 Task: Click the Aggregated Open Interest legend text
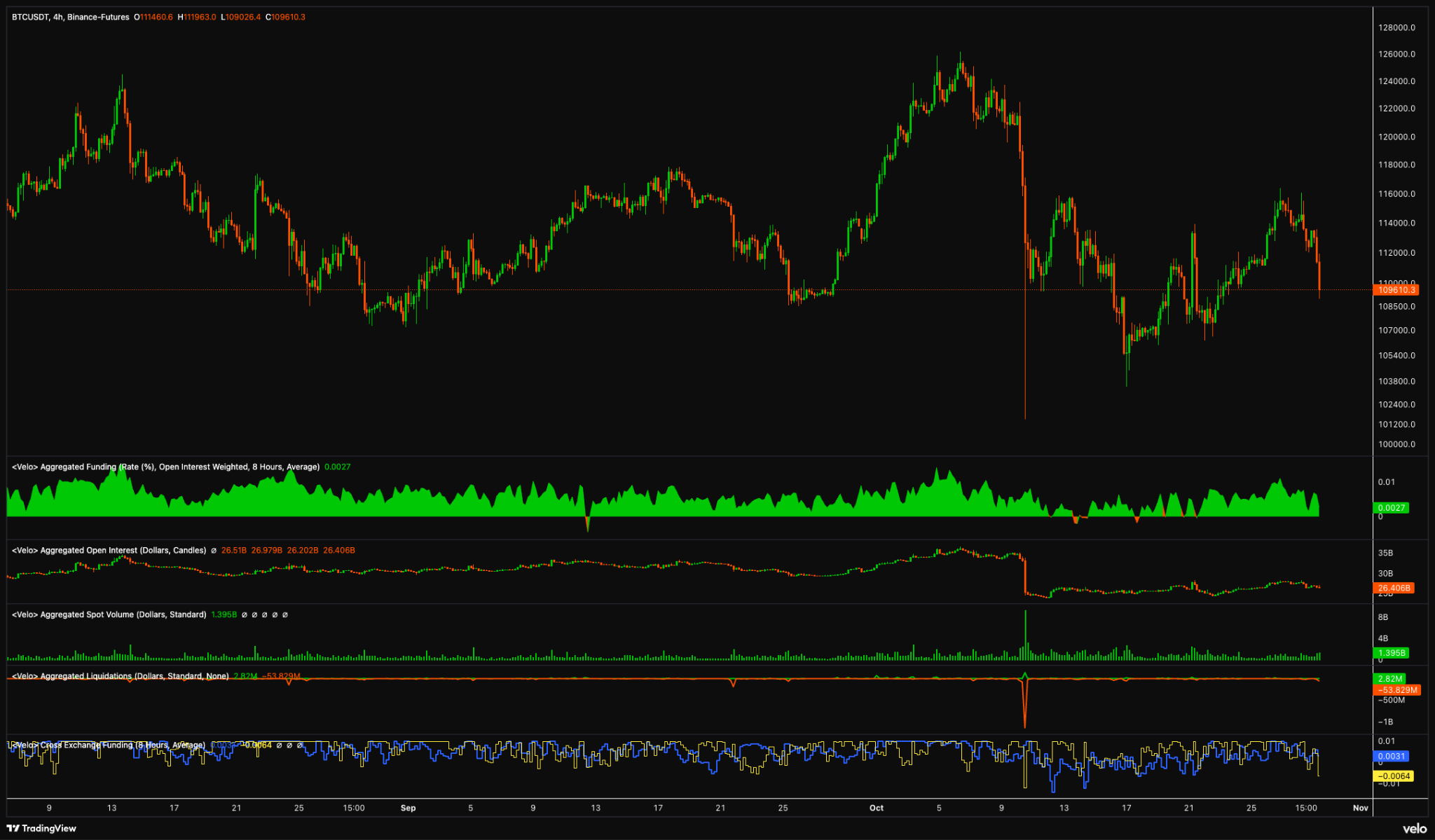pos(109,550)
